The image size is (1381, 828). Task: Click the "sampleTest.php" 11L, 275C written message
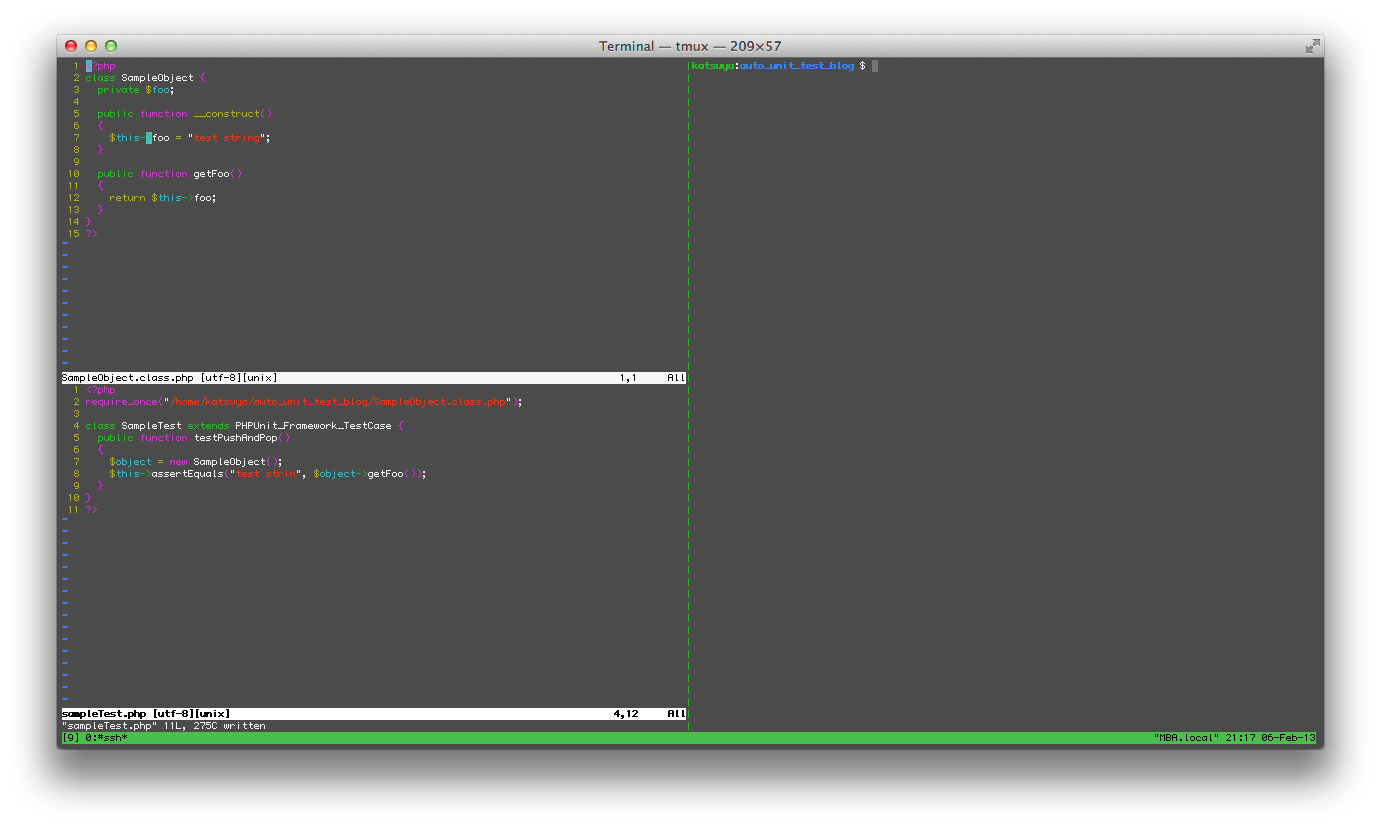pyautogui.click(x=164, y=726)
